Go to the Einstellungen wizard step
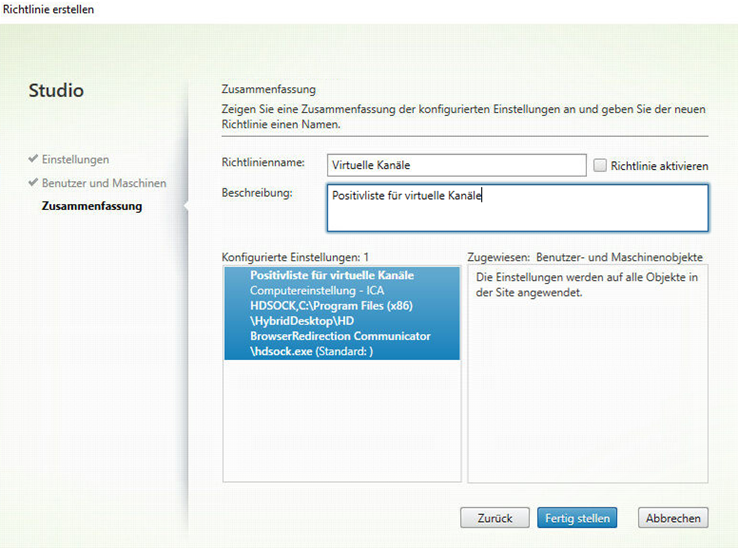Viewport: 738px width, 548px height. 75,159
